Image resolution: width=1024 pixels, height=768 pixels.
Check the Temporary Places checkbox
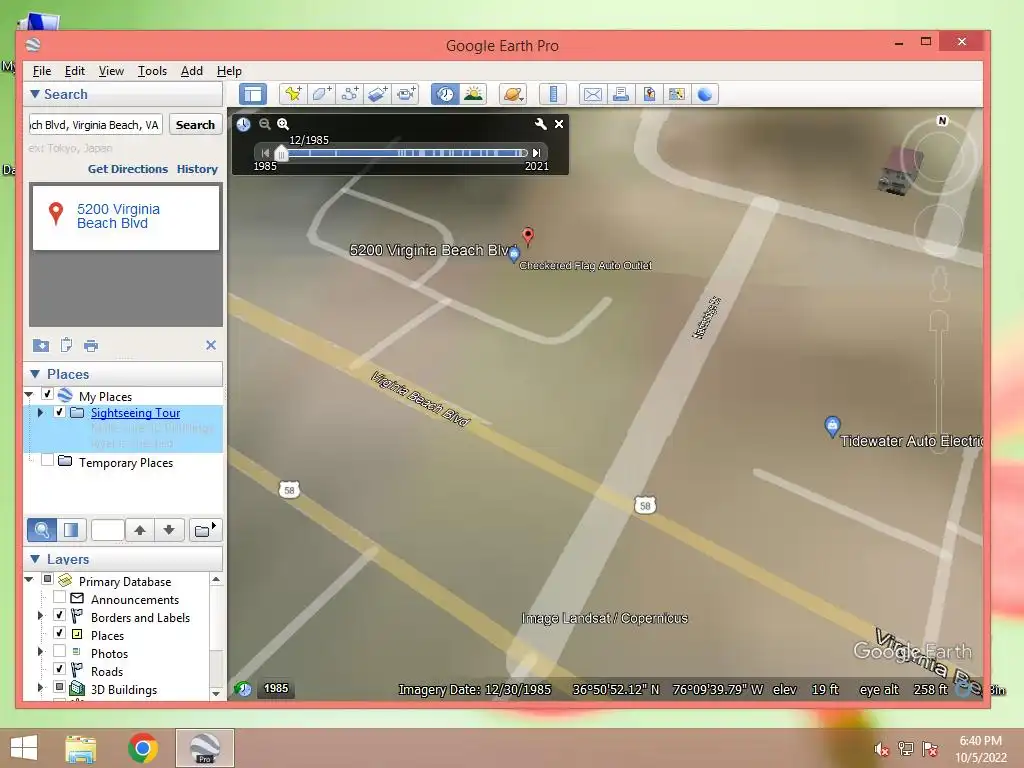[47, 460]
